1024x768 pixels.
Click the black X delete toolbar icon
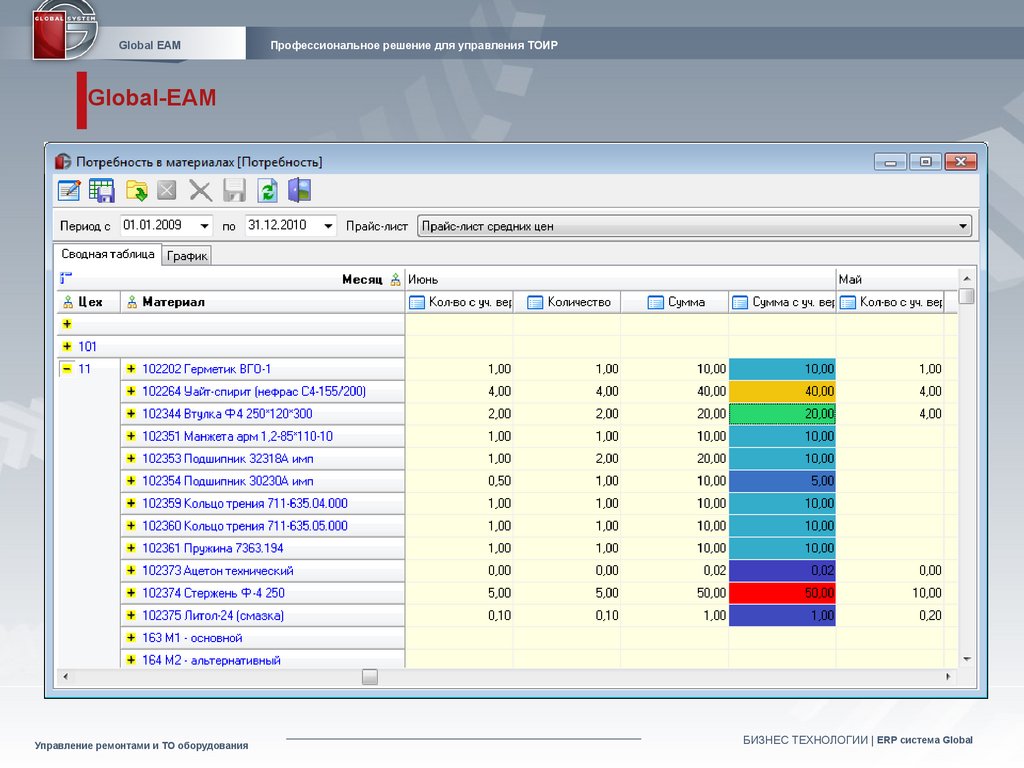pyautogui.click(x=201, y=190)
